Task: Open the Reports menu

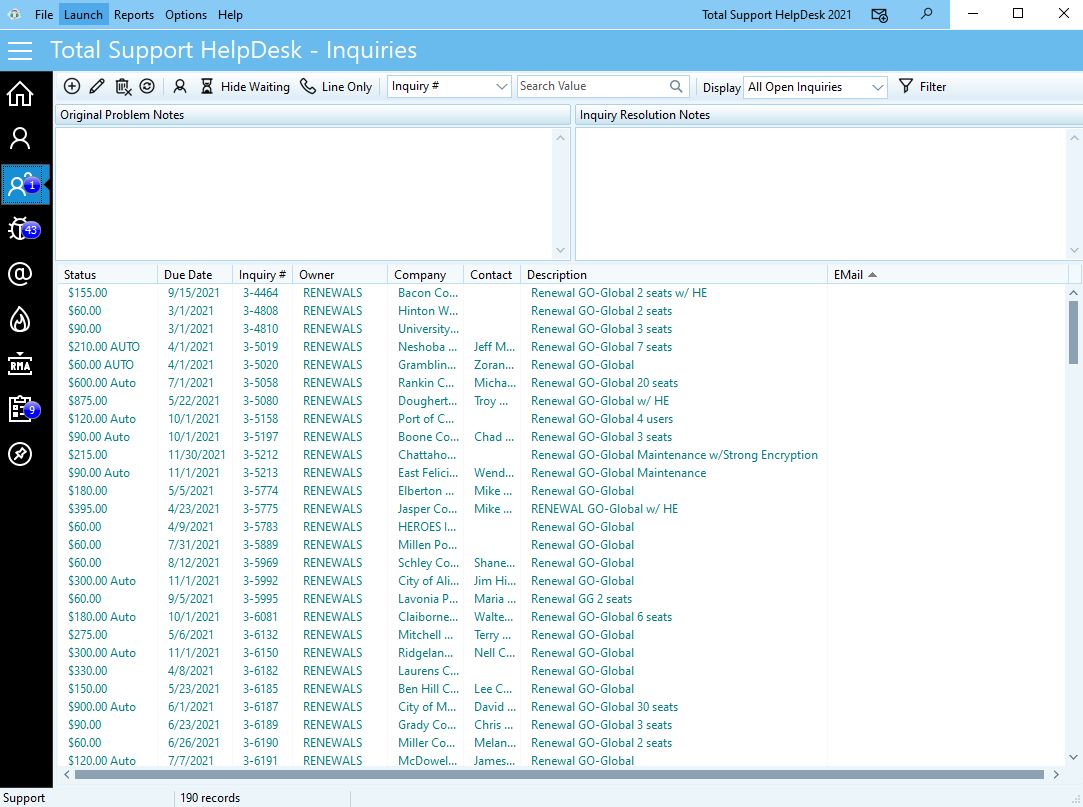Action: point(134,15)
